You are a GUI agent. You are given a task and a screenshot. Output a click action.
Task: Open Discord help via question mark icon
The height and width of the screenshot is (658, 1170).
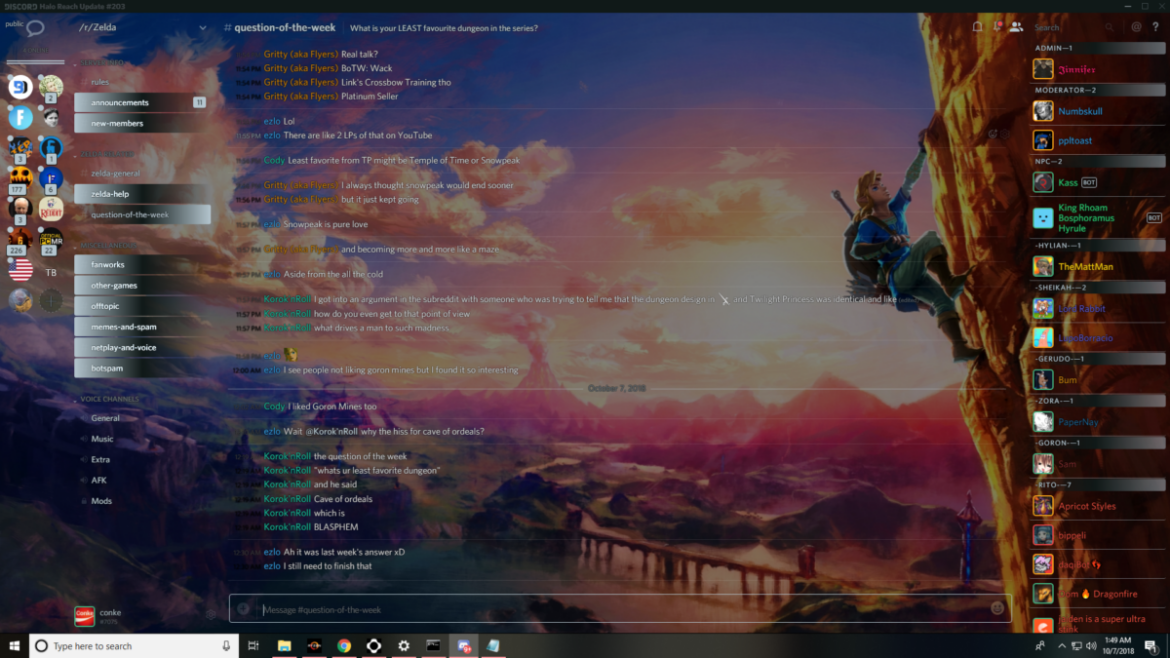point(1156,27)
